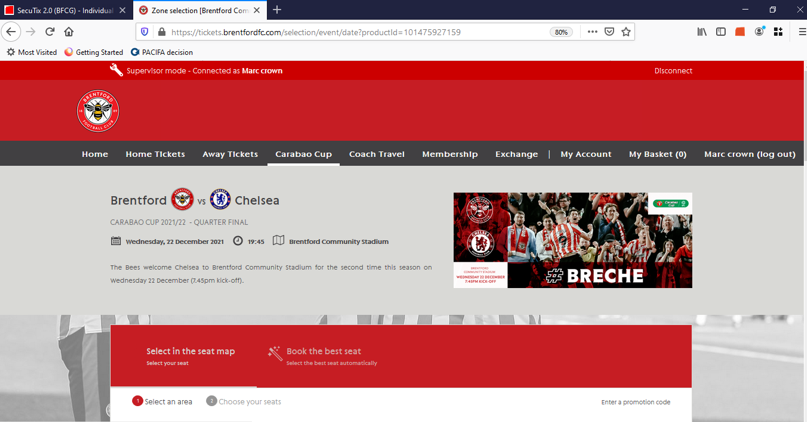This screenshot has width=807, height=422.
Task: Open the extensions grid icon
Action: click(778, 32)
